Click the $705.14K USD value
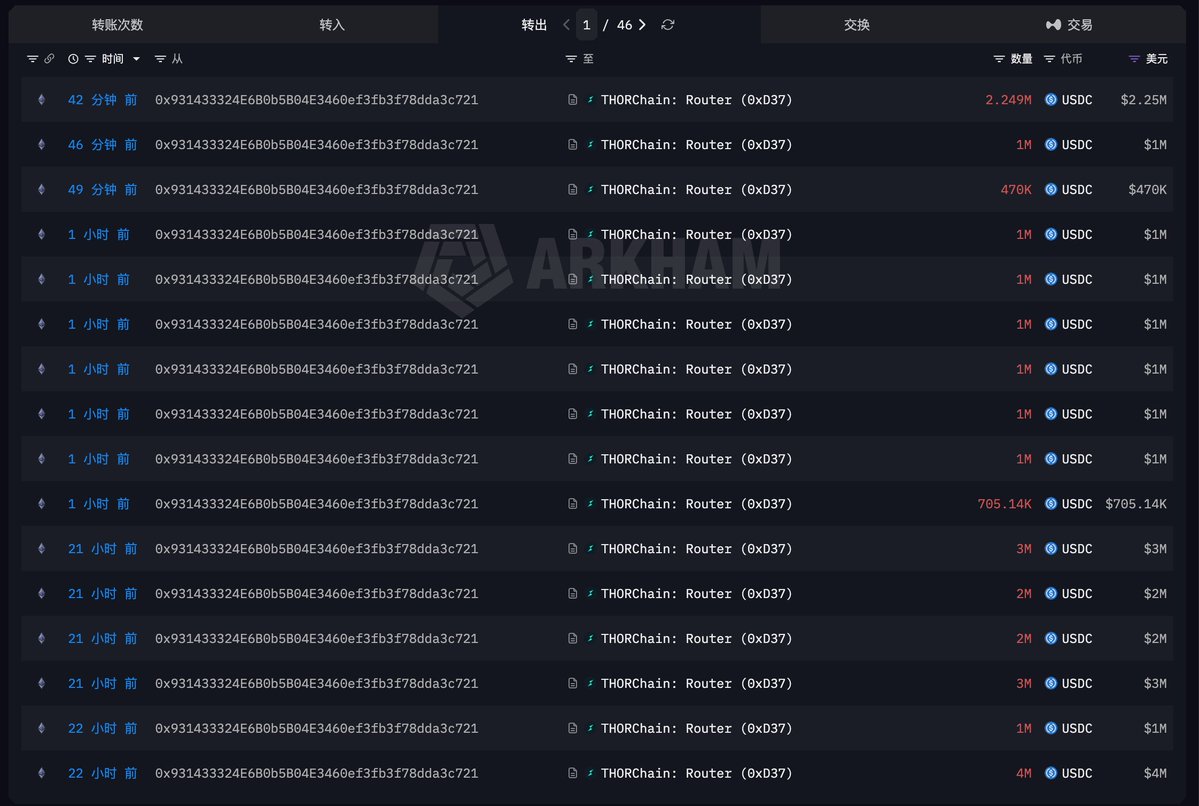Screen dimensions: 1199x806 (1136, 504)
